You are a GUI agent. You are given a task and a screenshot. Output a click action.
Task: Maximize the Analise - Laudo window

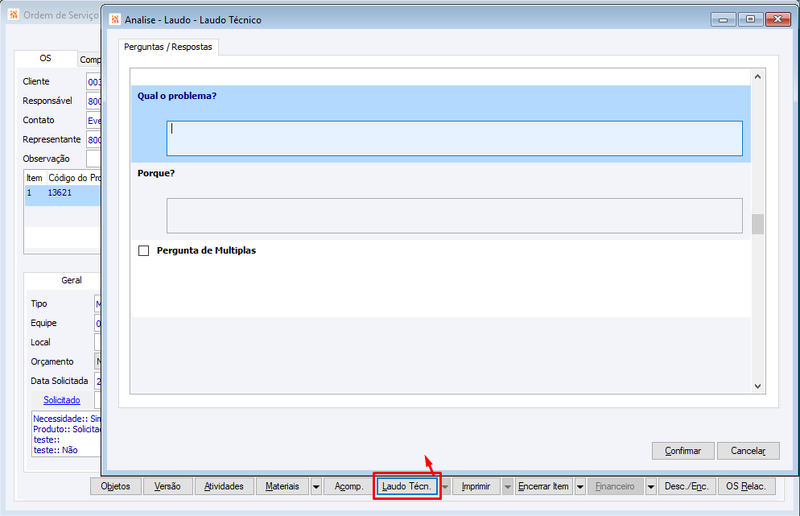[x=750, y=19]
